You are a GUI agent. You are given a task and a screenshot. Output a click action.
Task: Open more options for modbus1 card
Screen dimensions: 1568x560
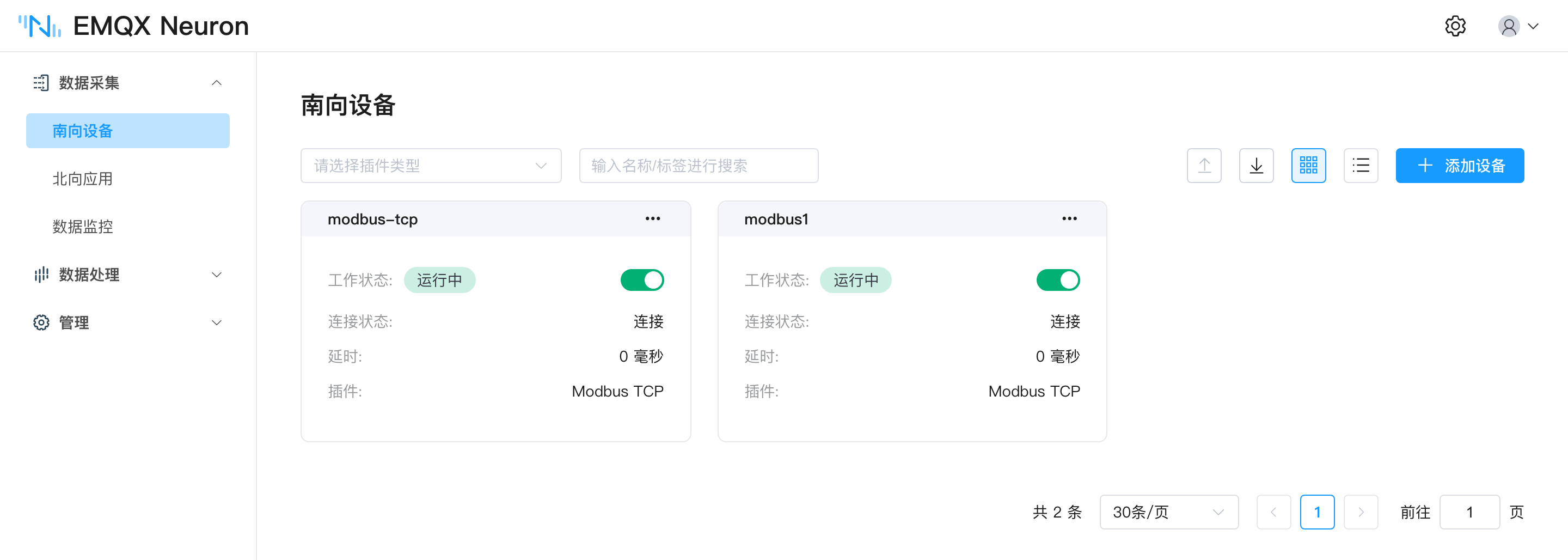click(1069, 219)
